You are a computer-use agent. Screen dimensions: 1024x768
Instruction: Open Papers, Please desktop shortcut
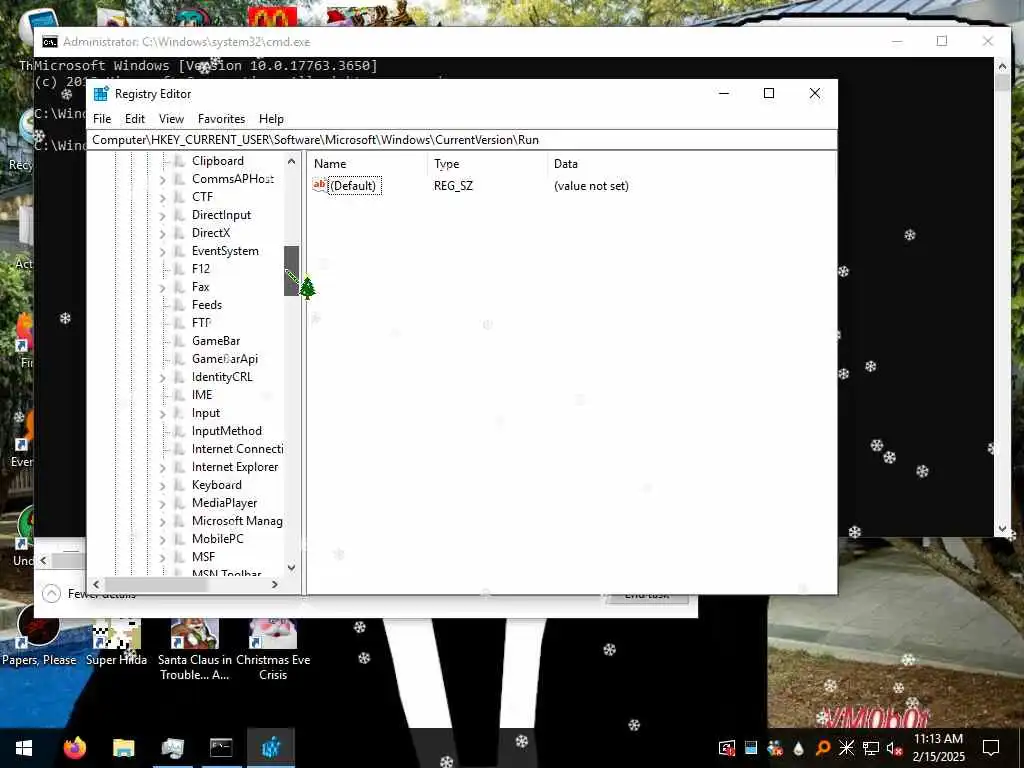(x=39, y=637)
